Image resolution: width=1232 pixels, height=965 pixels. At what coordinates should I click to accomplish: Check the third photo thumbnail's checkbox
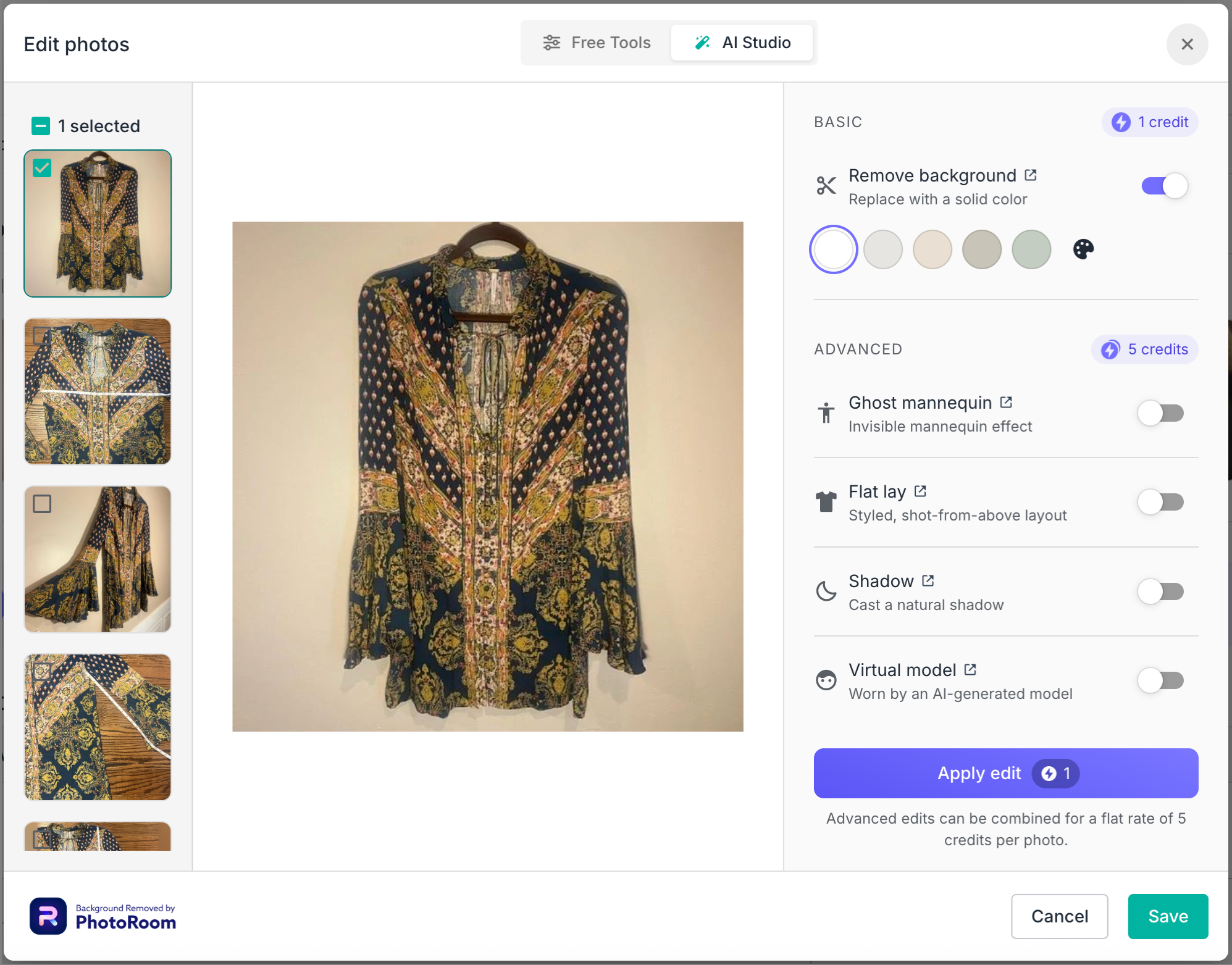coord(42,504)
